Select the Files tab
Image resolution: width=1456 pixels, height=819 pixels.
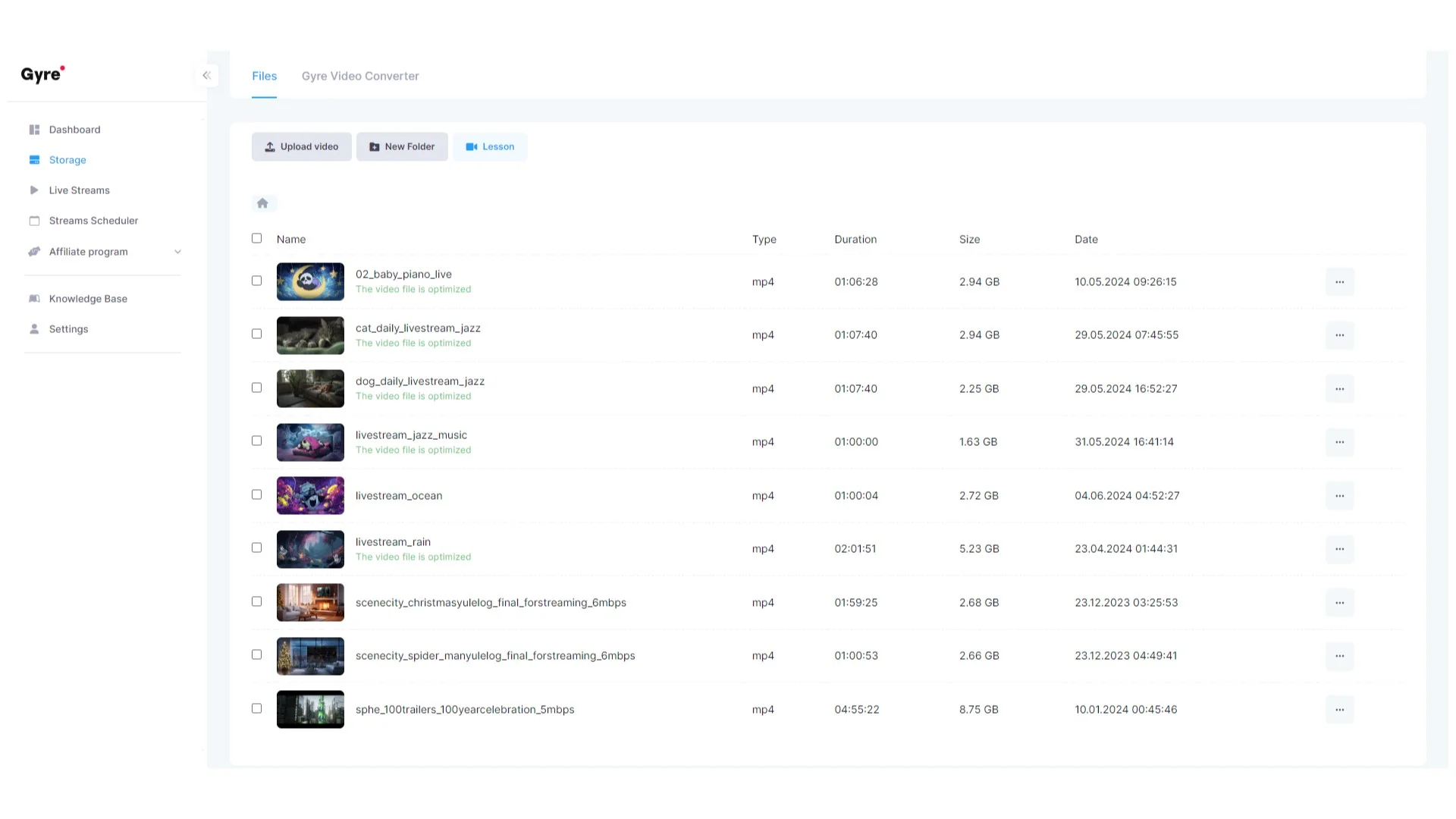pos(264,76)
